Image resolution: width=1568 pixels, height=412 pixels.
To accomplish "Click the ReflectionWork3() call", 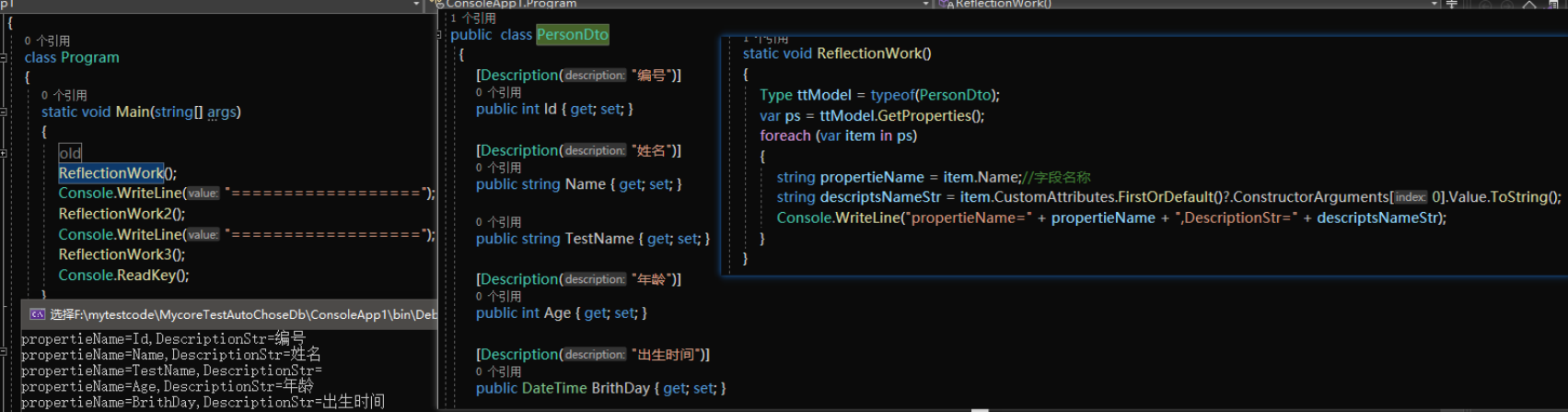I will 122,254.
